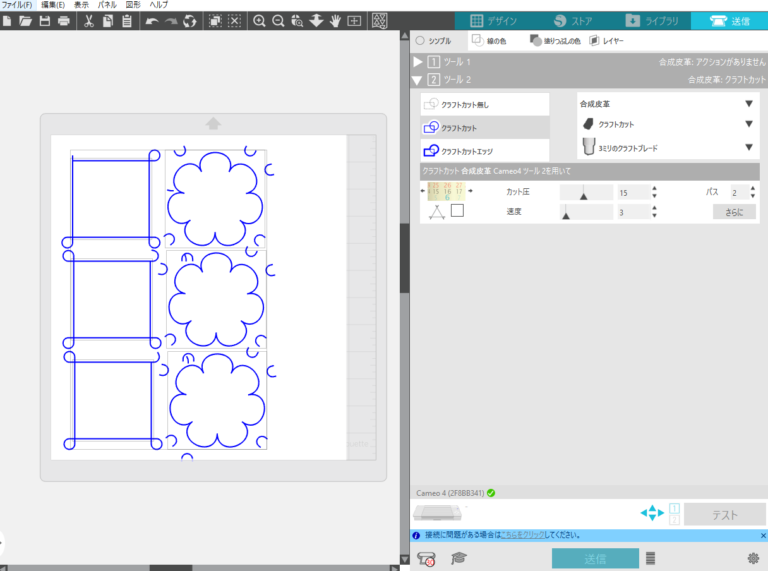
Task: Click the こちらをクリック connection help link
Action: [x=523, y=535]
